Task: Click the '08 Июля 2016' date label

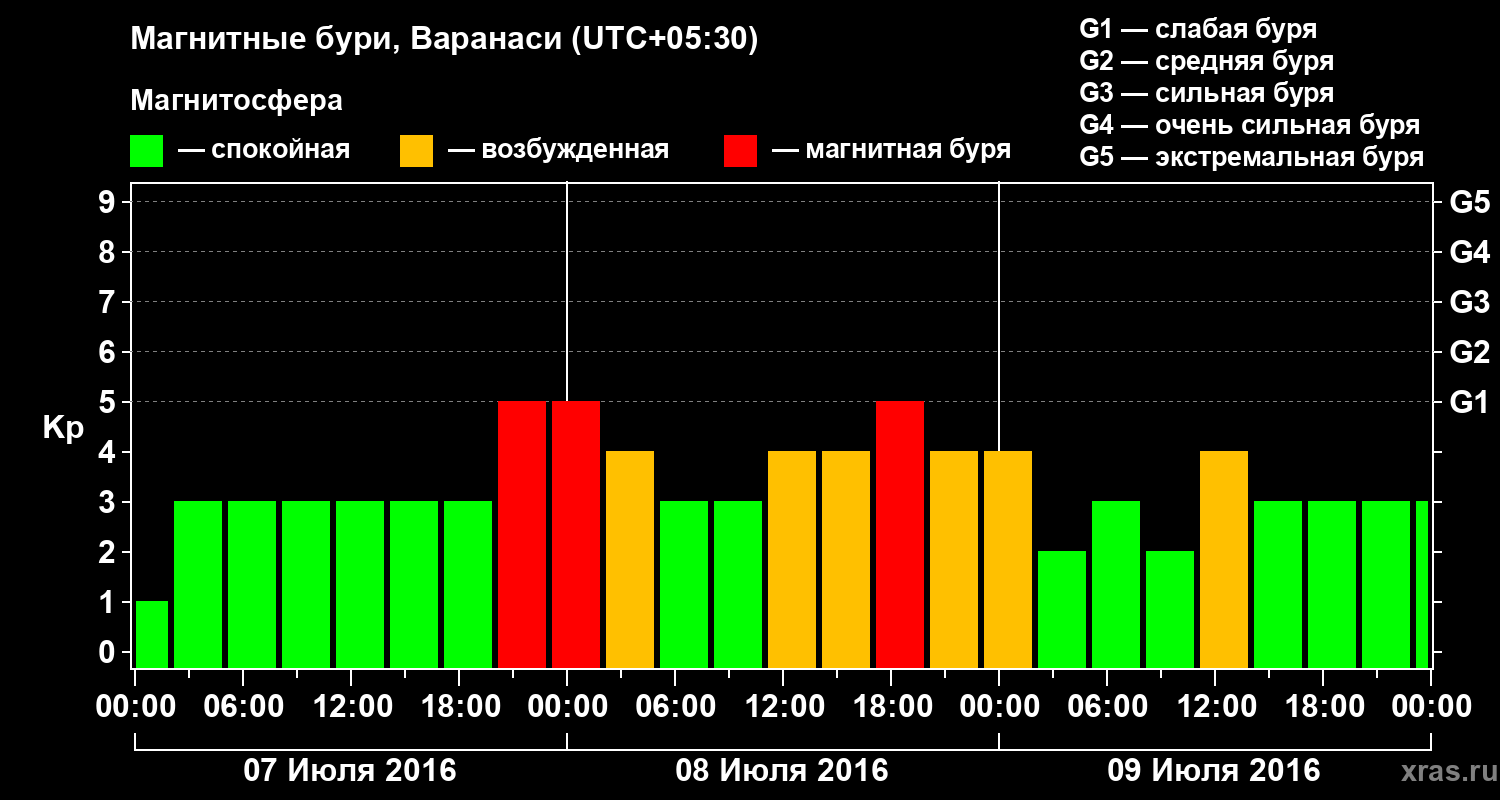Action: click(782, 771)
